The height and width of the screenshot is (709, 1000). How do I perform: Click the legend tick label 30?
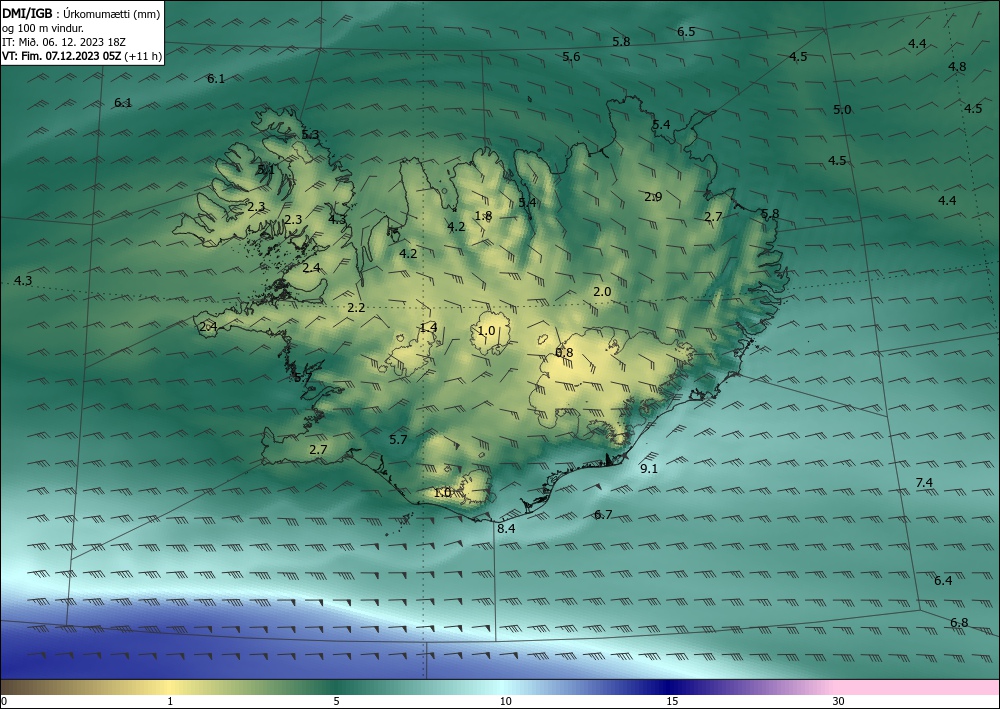(x=839, y=702)
